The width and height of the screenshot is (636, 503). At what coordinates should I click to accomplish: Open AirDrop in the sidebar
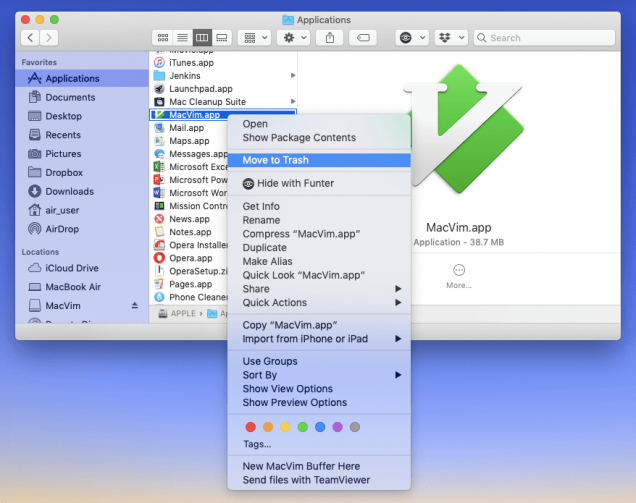[82, 229]
